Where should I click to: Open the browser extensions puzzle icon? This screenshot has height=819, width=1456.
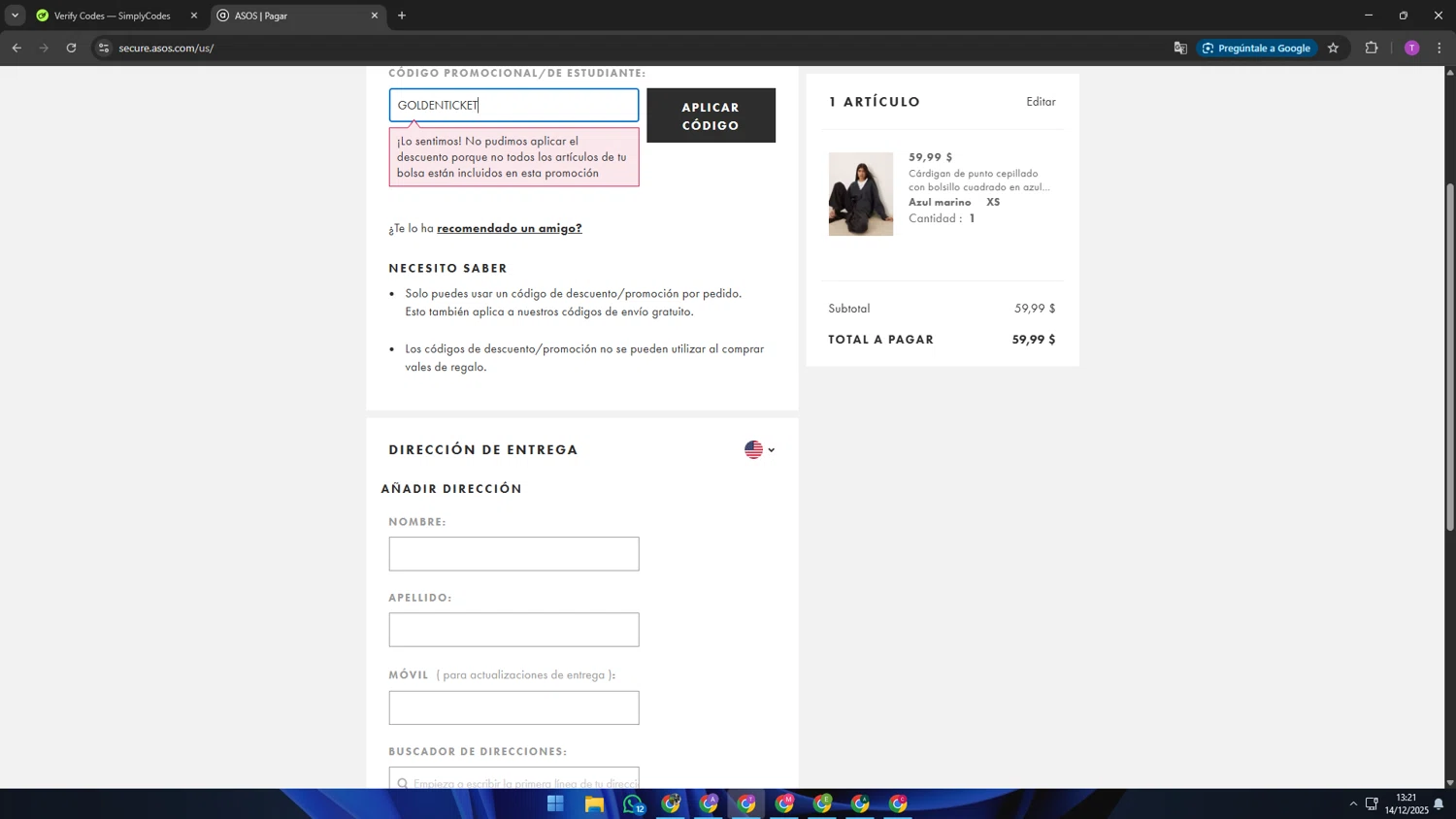coord(1372,48)
